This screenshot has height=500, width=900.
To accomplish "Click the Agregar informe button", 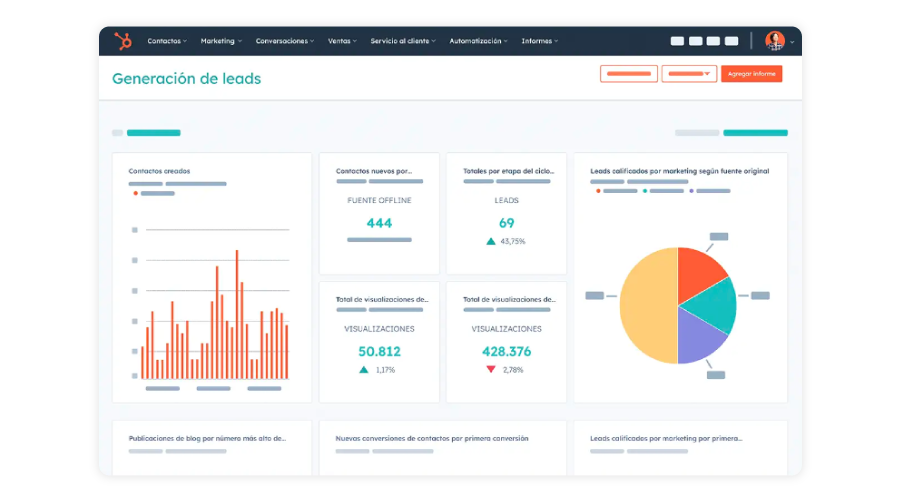I will pyautogui.click(x=751, y=74).
